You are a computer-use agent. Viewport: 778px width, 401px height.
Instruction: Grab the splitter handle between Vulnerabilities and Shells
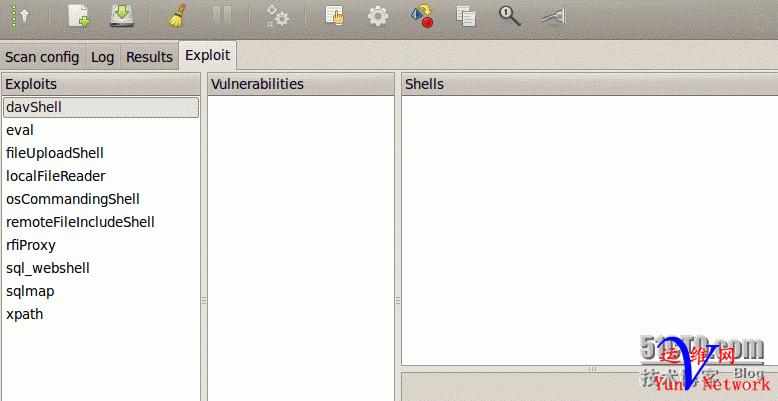point(397,301)
